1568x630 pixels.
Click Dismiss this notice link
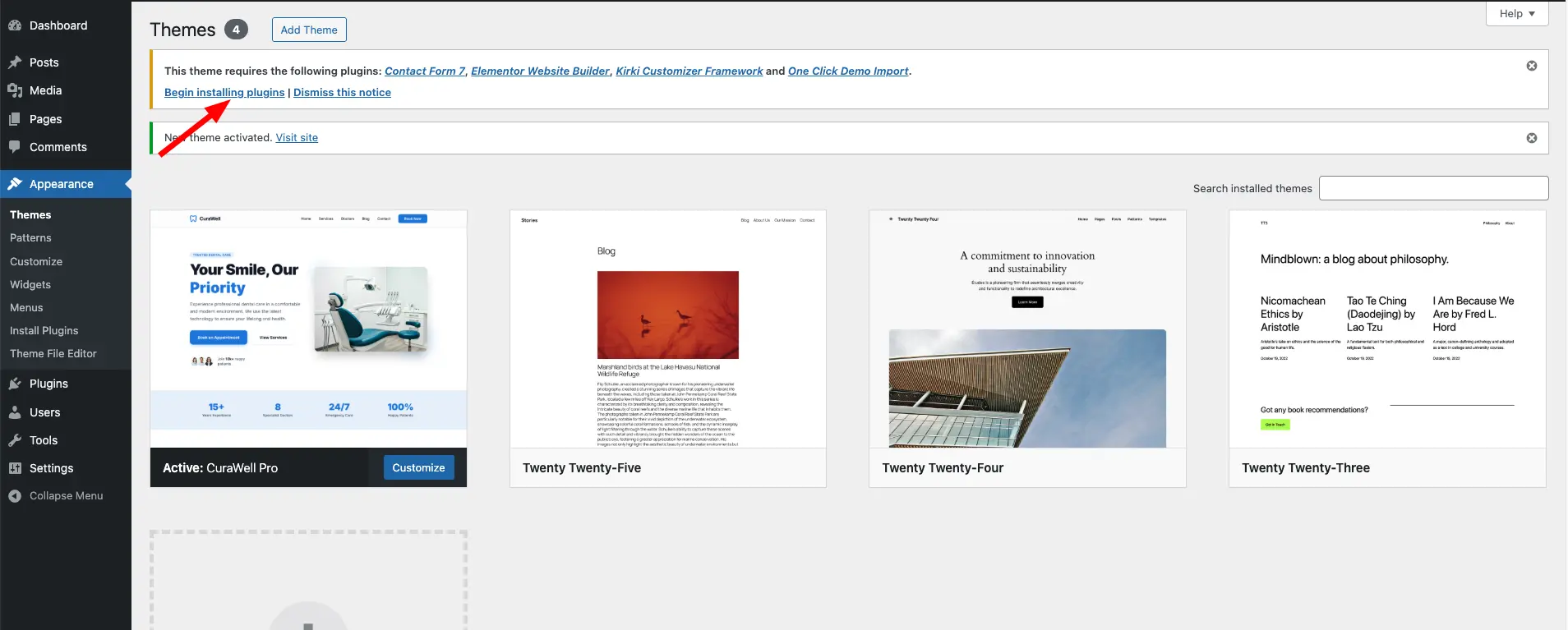tap(342, 93)
